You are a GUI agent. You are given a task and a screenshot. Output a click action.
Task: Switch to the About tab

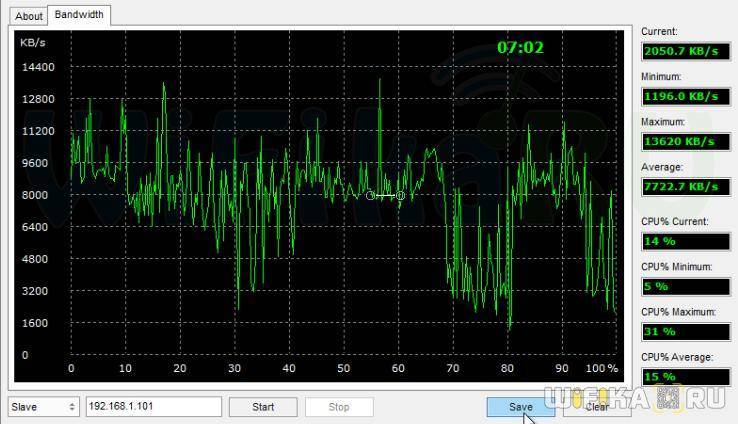point(29,16)
